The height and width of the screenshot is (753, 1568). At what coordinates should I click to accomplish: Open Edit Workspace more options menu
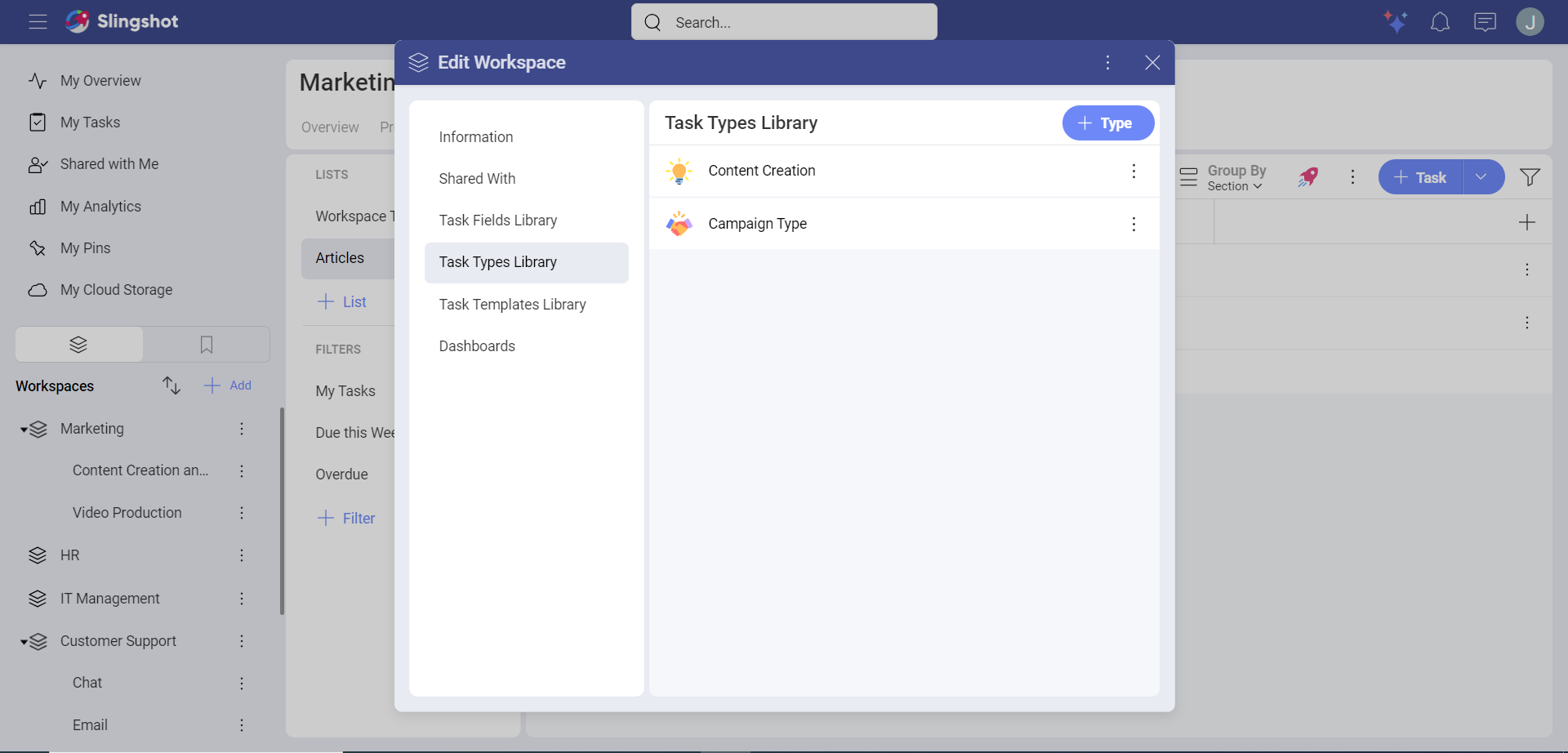[x=1107, y=62]
